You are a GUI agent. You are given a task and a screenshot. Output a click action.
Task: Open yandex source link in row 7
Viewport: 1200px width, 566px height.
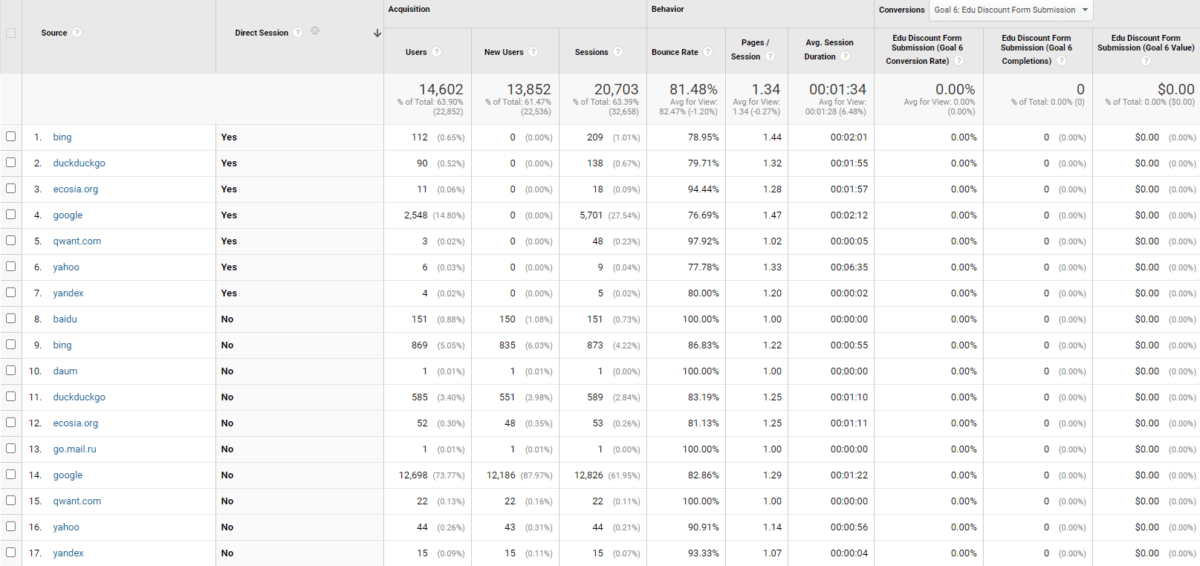68,293
